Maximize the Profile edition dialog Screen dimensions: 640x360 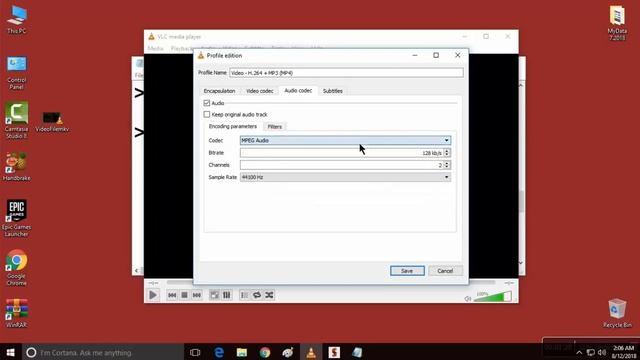pyautogui.click(x=436, y=55)
